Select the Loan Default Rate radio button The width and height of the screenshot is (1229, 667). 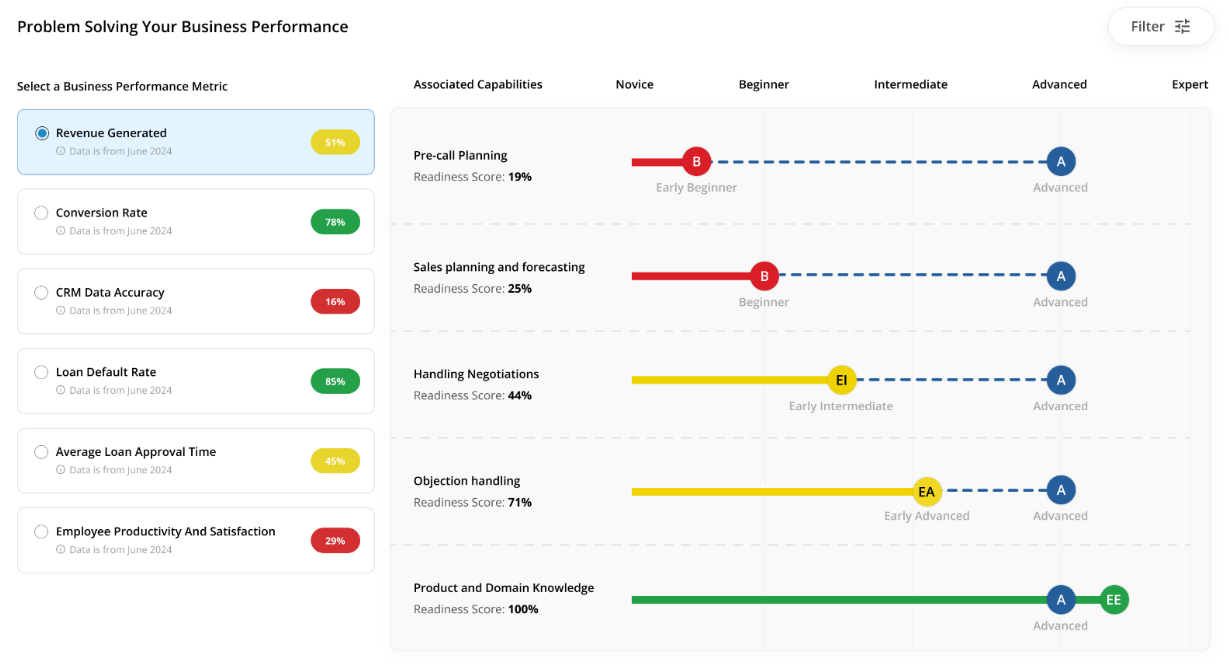click(41, 371)
